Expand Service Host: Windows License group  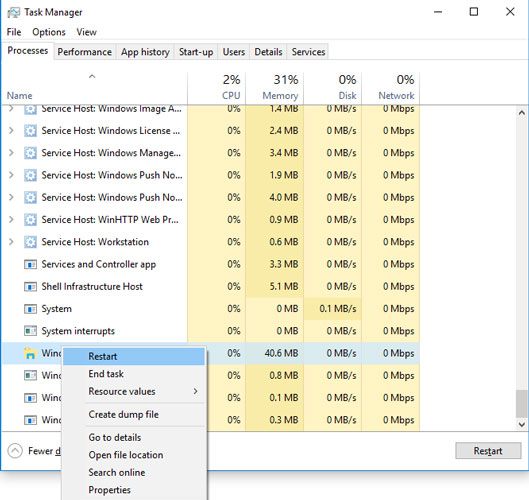11,131
